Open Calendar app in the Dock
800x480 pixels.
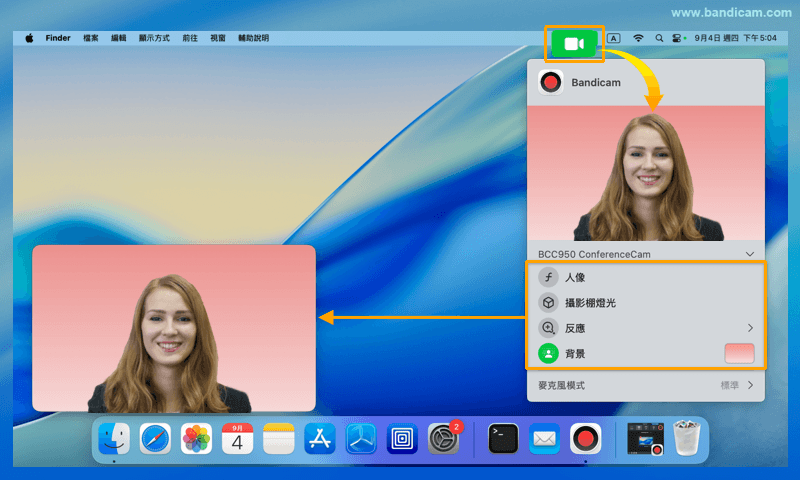(237, 439)
